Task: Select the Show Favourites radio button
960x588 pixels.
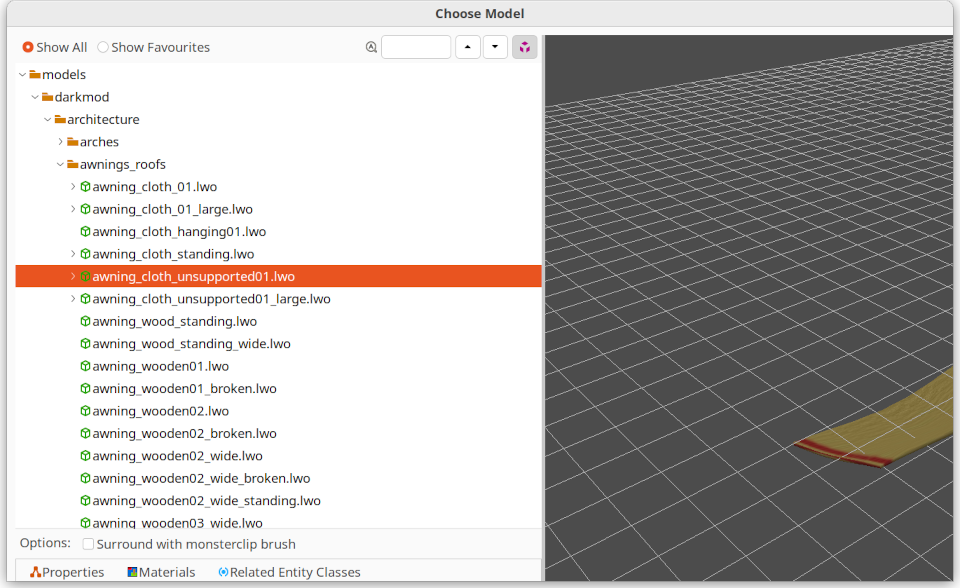Action: (103, 47)
